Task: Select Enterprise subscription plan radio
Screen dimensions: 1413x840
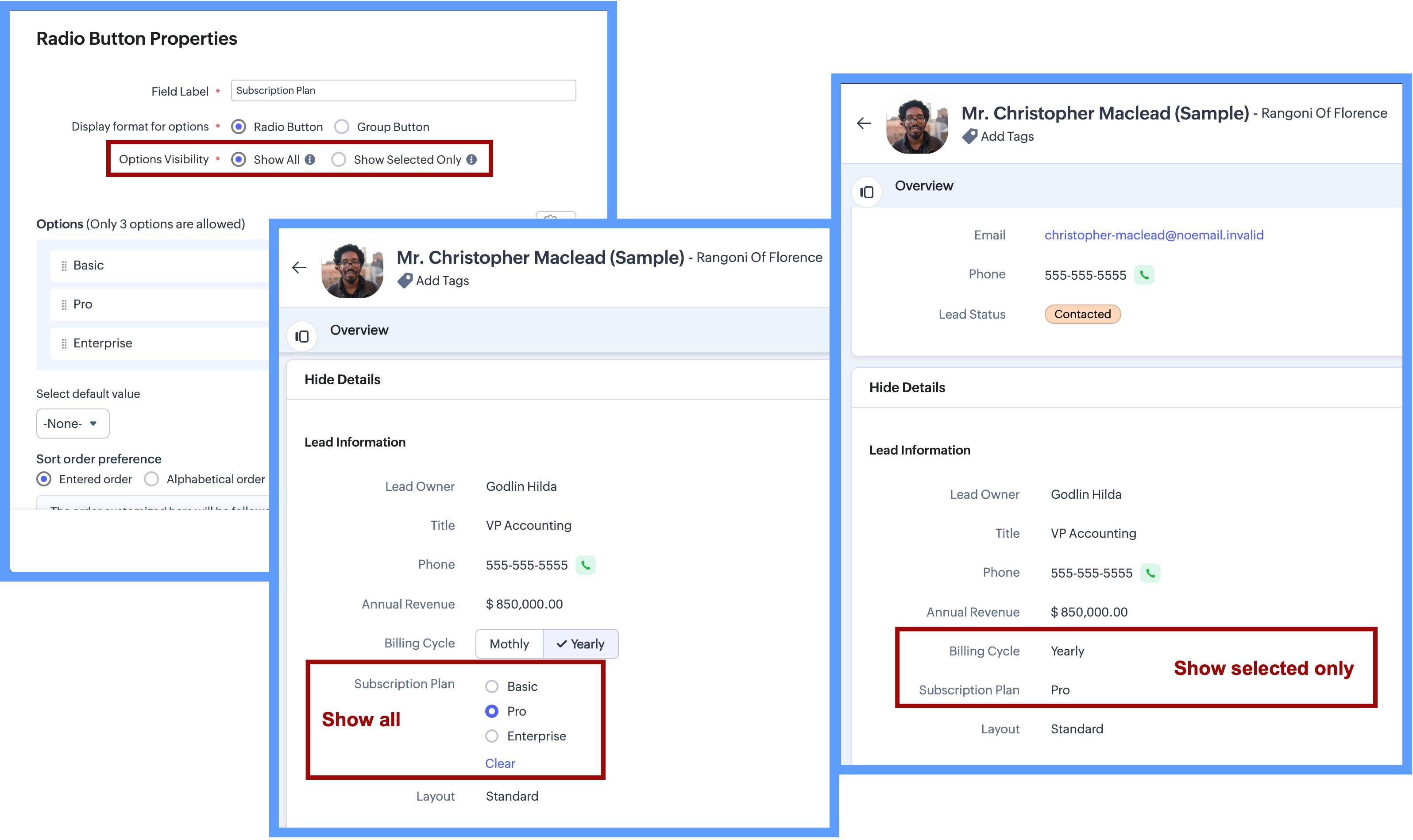Action: (492, 736)
